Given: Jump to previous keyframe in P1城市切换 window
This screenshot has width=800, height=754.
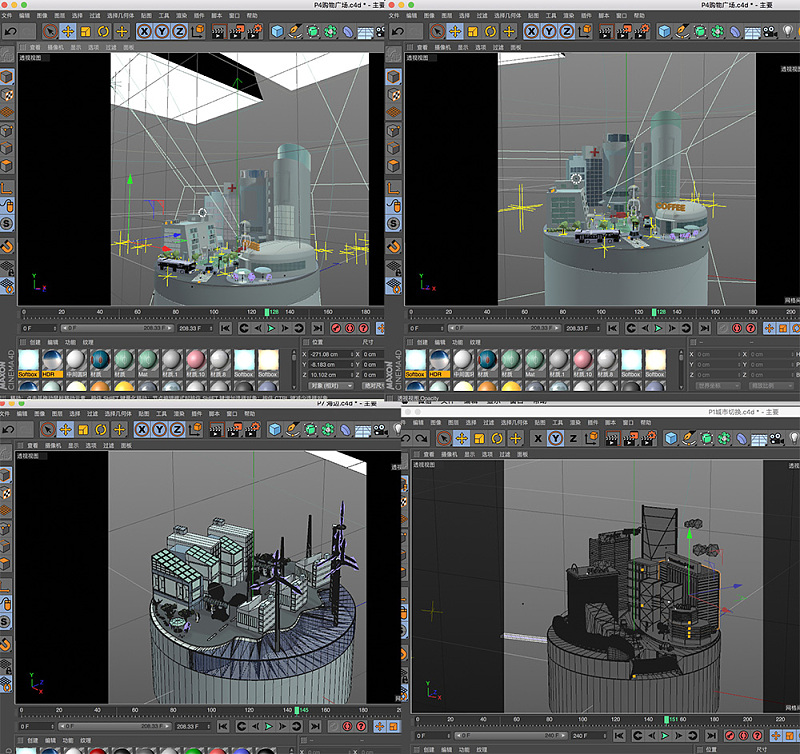Looking at the screenshot, I should coord(637,735).
